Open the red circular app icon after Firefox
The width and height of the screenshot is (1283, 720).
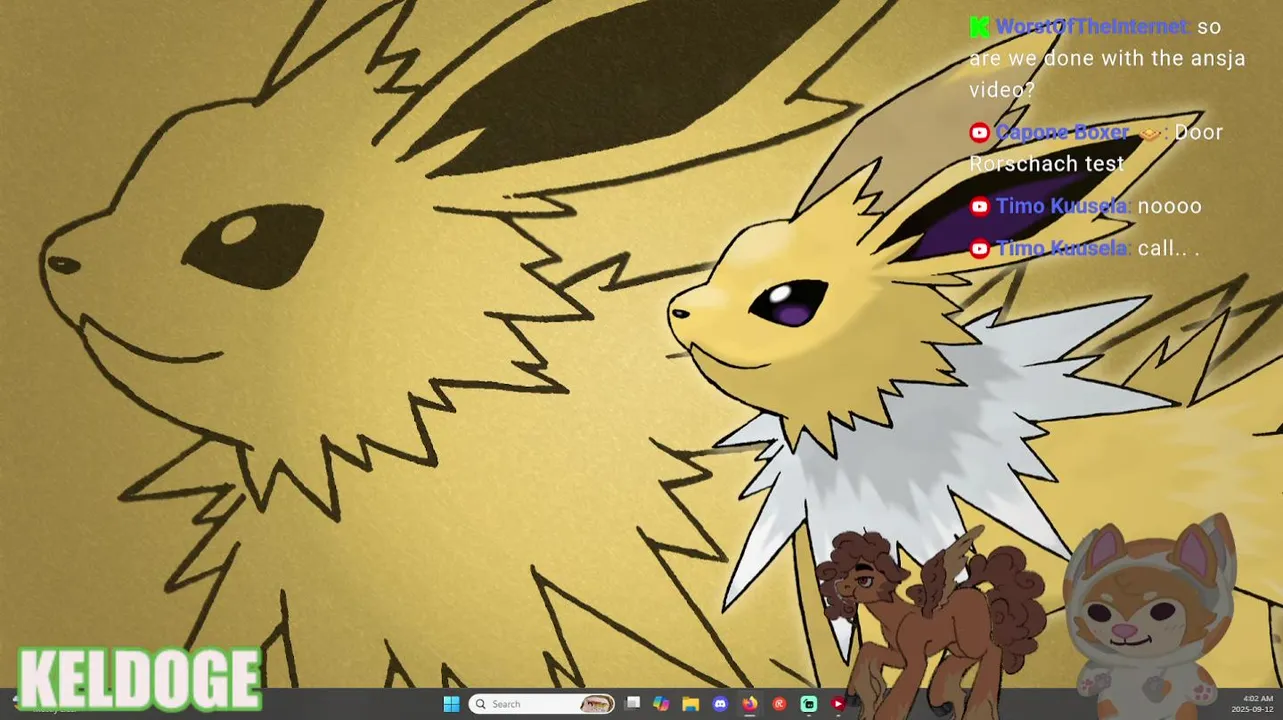[779, 704]
